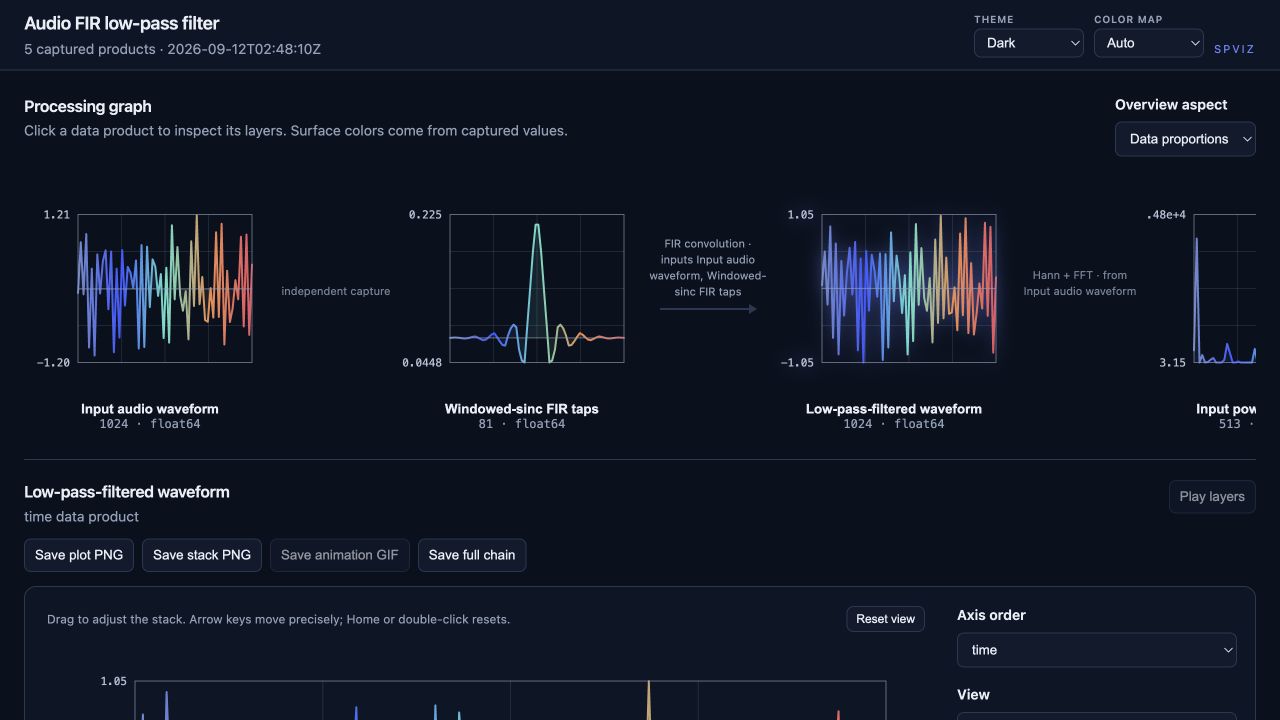Image resolution: width=1280 pixels, height=720 pixels.
Task: Expand the Overview aspect Data proportions dropdown
Action: tap(1185, 139)
